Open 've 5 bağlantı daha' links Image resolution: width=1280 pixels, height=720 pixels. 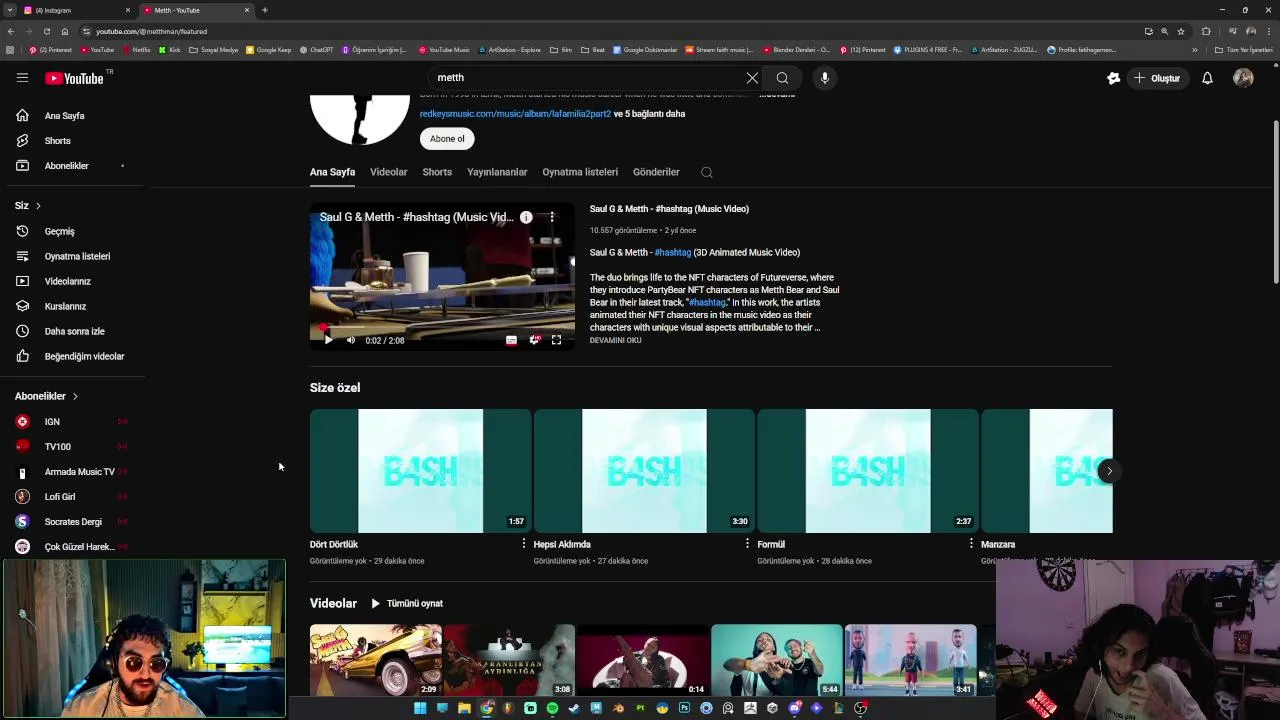click(649, 114)
